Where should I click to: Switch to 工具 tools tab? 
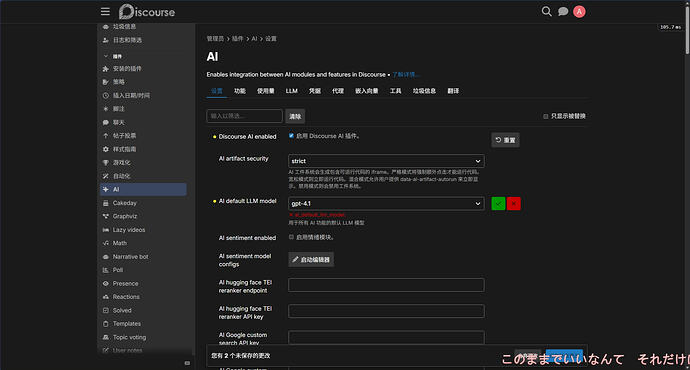pyautogui.click(x=395, y=91)
